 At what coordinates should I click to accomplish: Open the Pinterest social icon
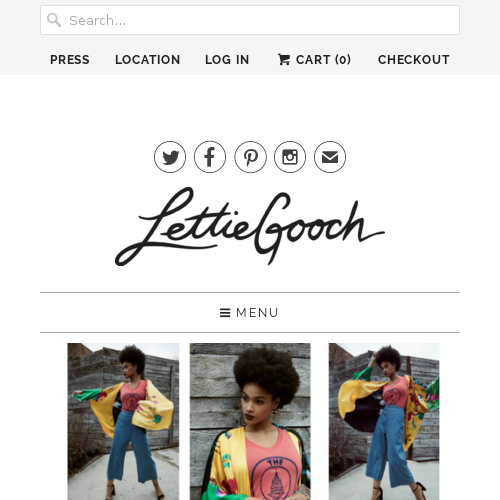click(250, 157)
